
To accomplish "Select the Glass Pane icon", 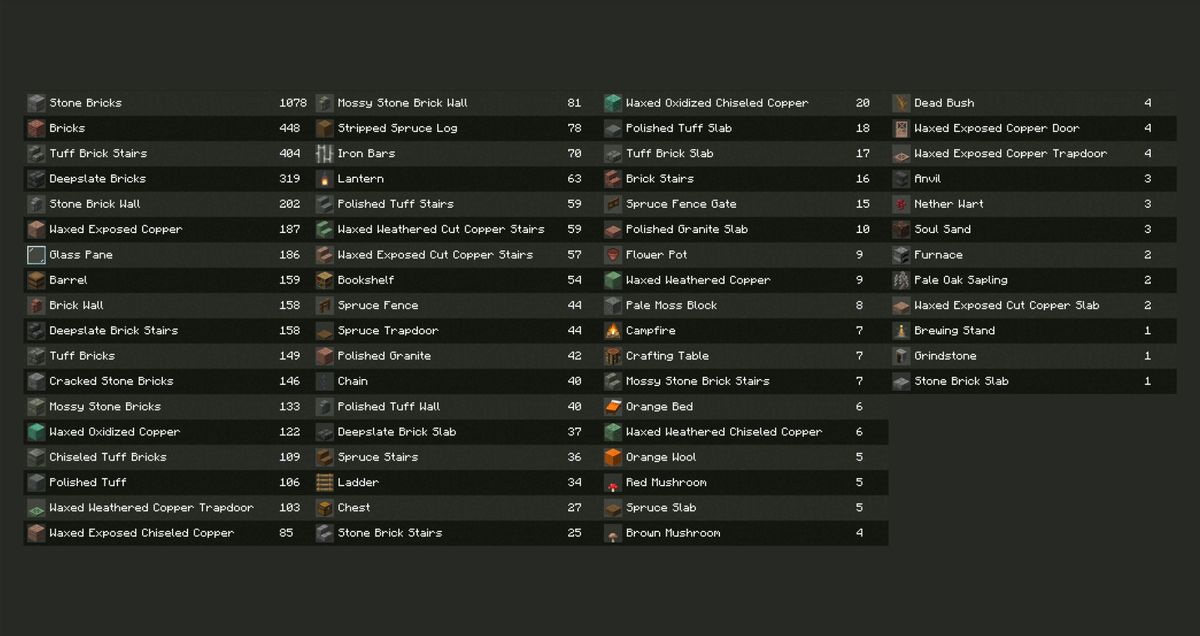I will click(36, 255).
